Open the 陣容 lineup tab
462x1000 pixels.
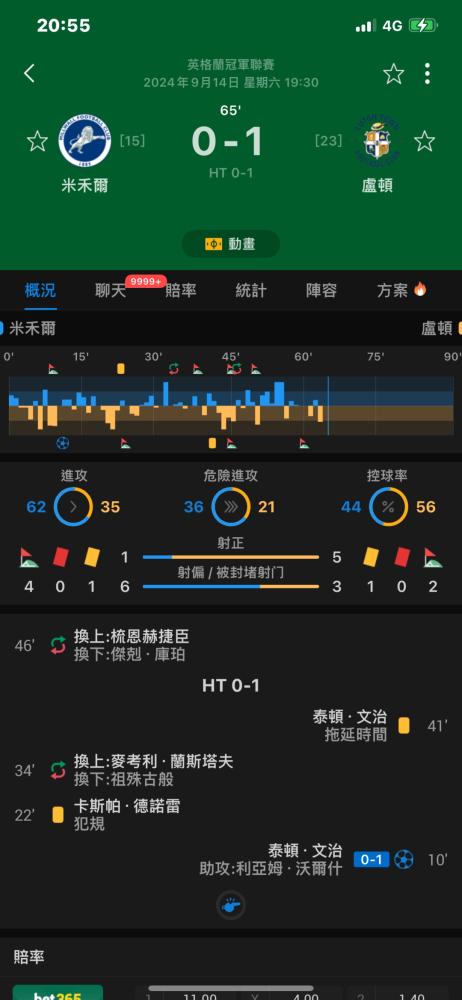point(321,291)
